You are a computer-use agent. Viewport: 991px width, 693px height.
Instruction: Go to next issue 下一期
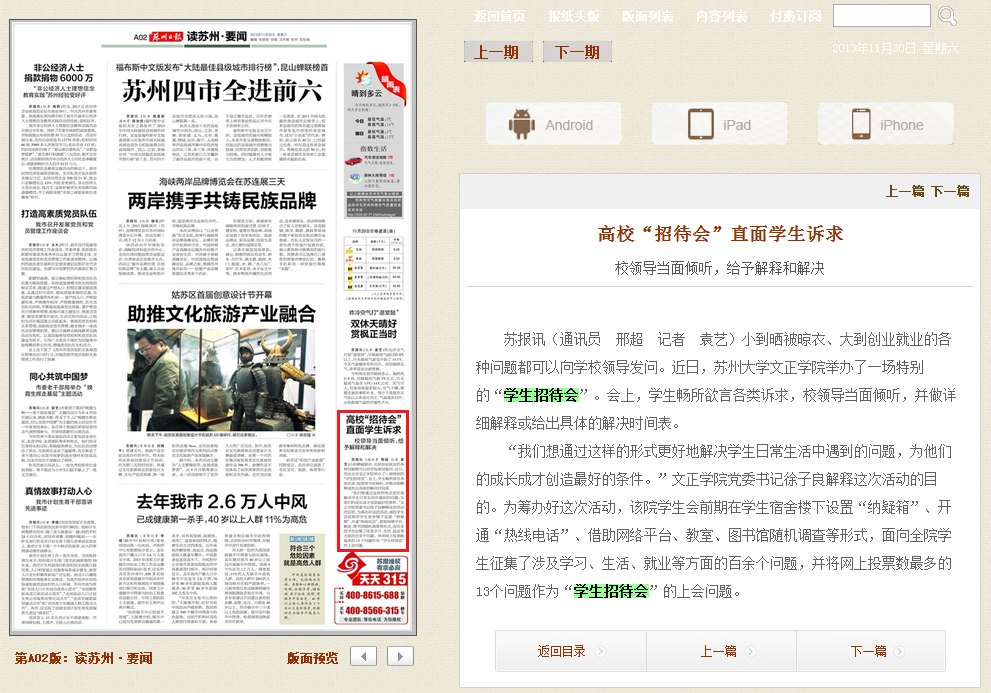pyautogui.click(x=577, y=52)
